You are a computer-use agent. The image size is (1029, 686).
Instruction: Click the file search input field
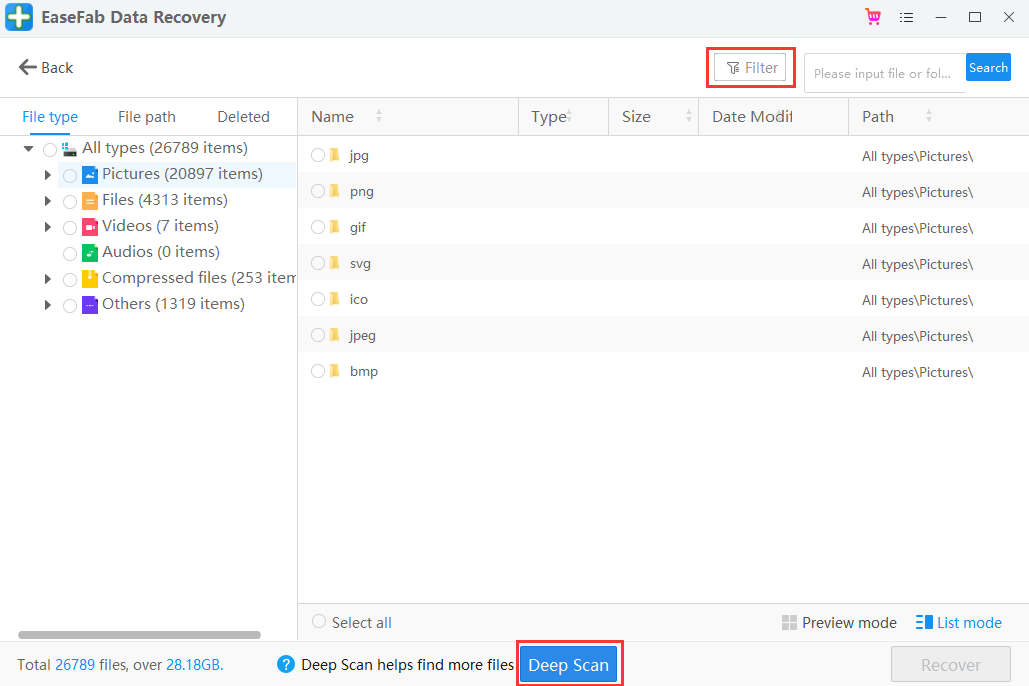coord(884,73)
